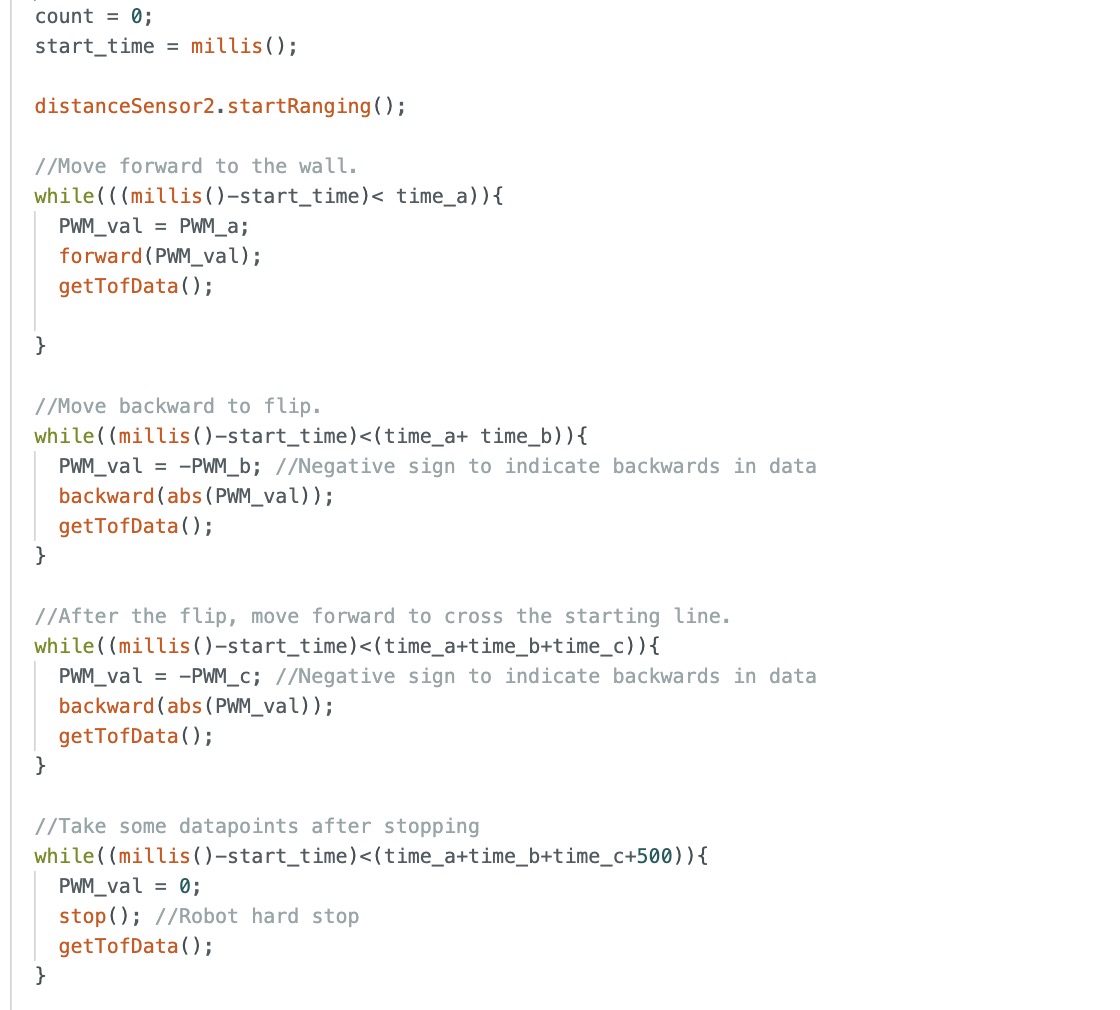Click the 'Robot hard stop' comment
Image resolution: width=1120 pixels, height=1010 pixels.
(257, 916)
